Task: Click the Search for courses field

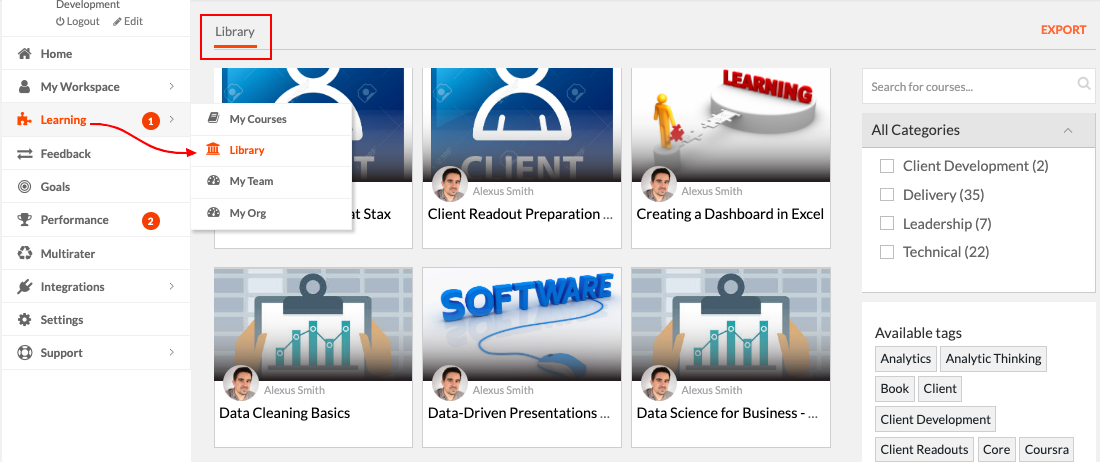Action: pyautogui.click(x=970, y=87)
